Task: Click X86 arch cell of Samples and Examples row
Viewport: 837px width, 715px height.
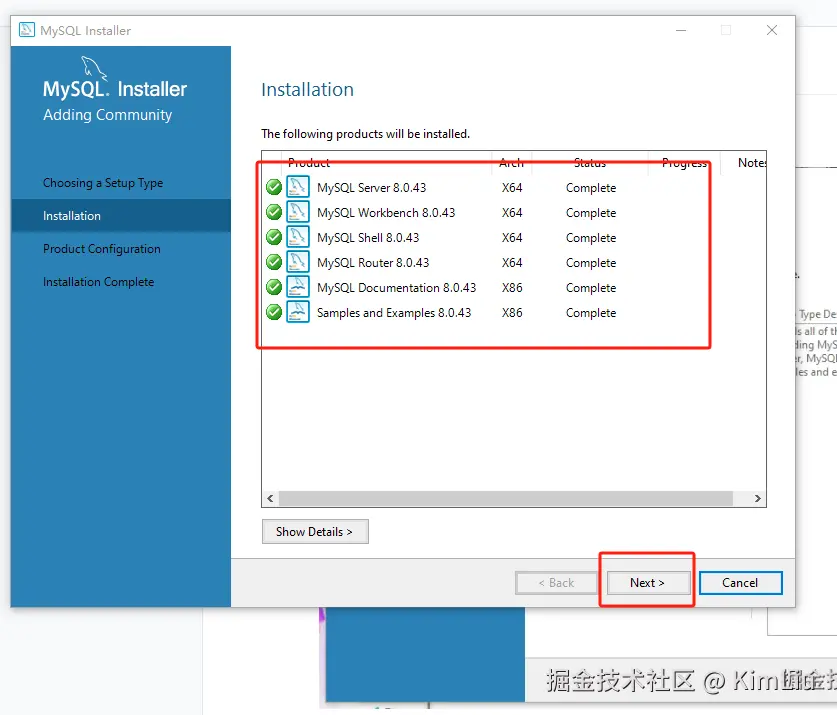Action: pos(512,313)
